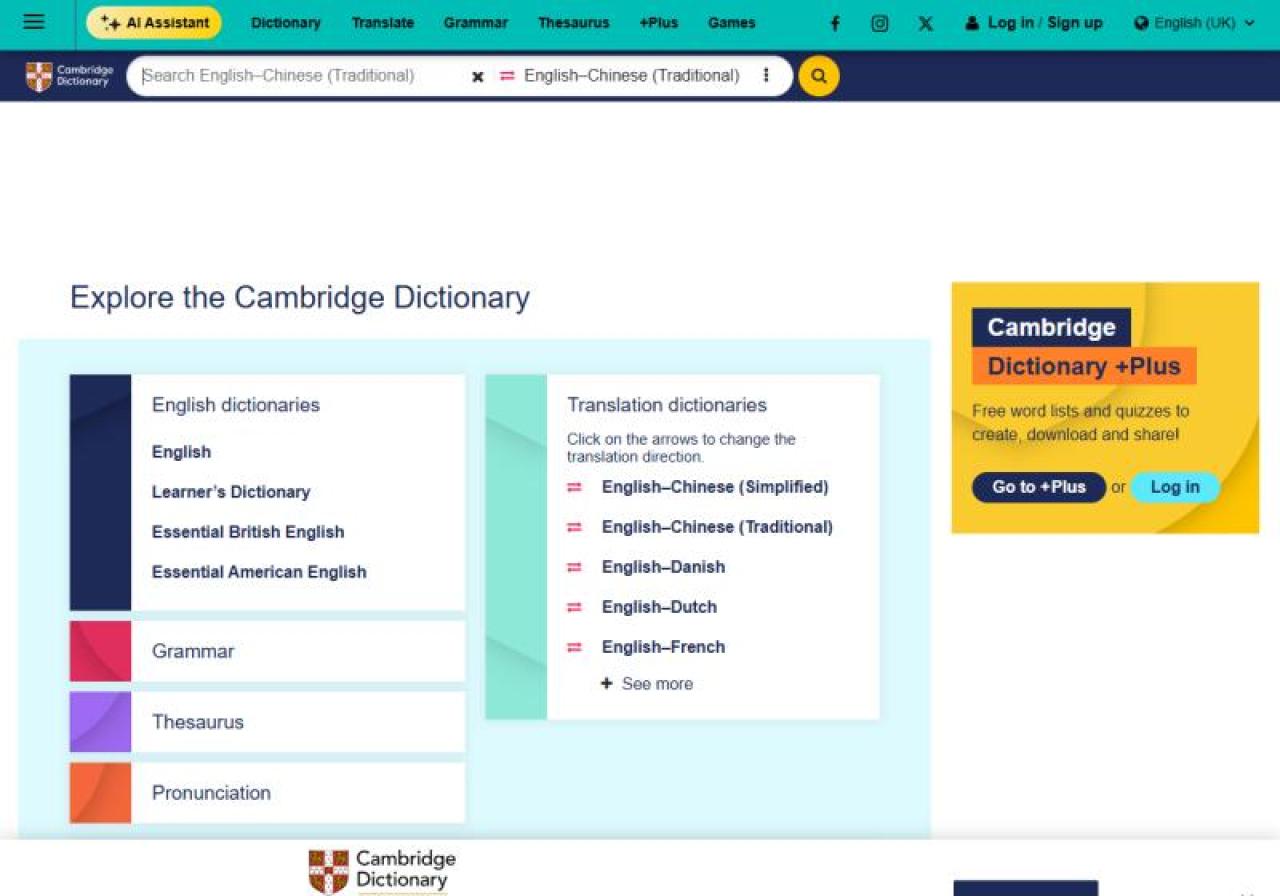The height and width of the screenshot is (896, 1280).
Task: Open Essential American English dictionary
Action: coord(259,572)
